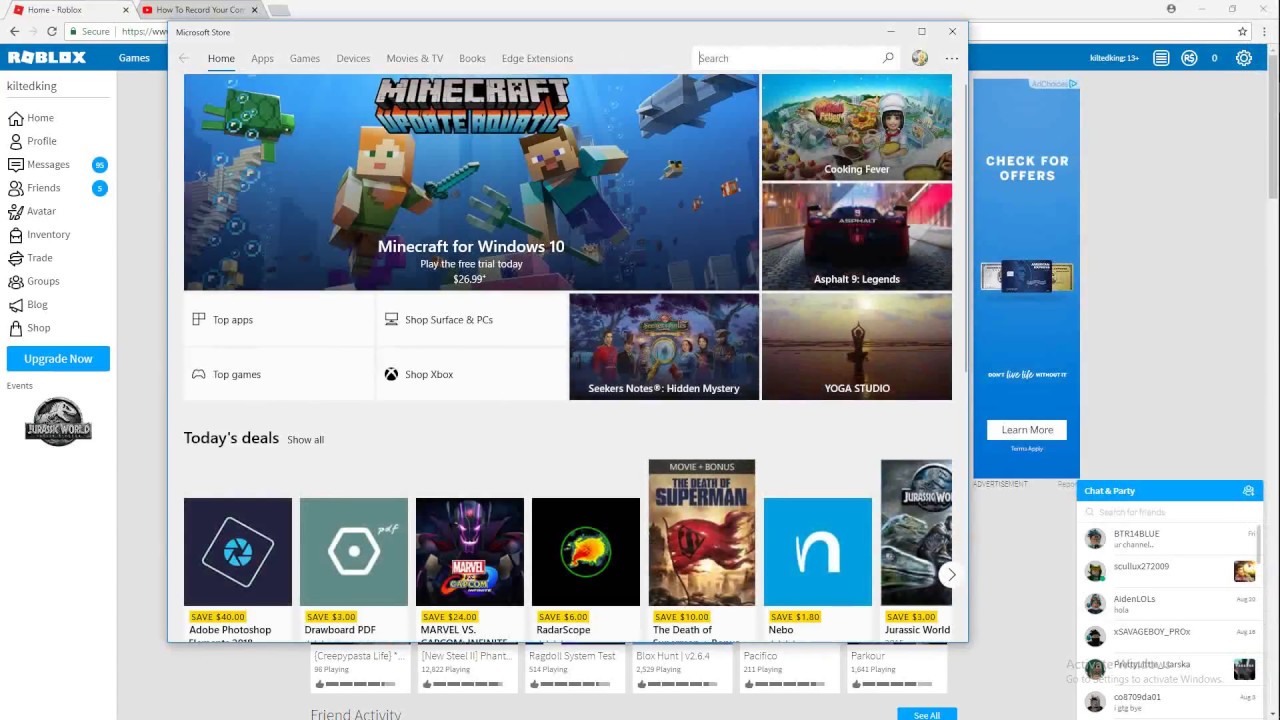Show next deals with right arrow
The image size is (1280, 720).
click(951, 574)
